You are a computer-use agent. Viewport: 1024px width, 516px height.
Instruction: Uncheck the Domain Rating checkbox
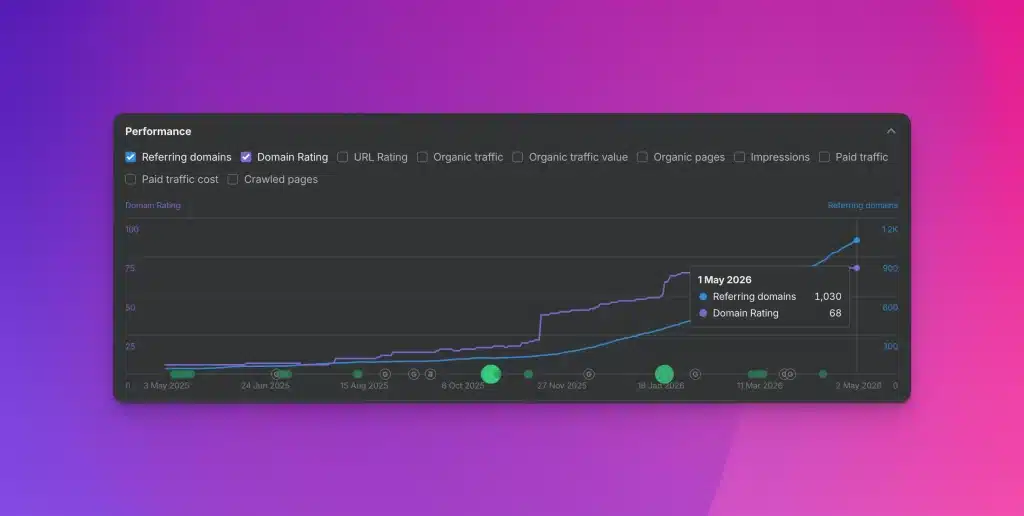coord(246,157)
